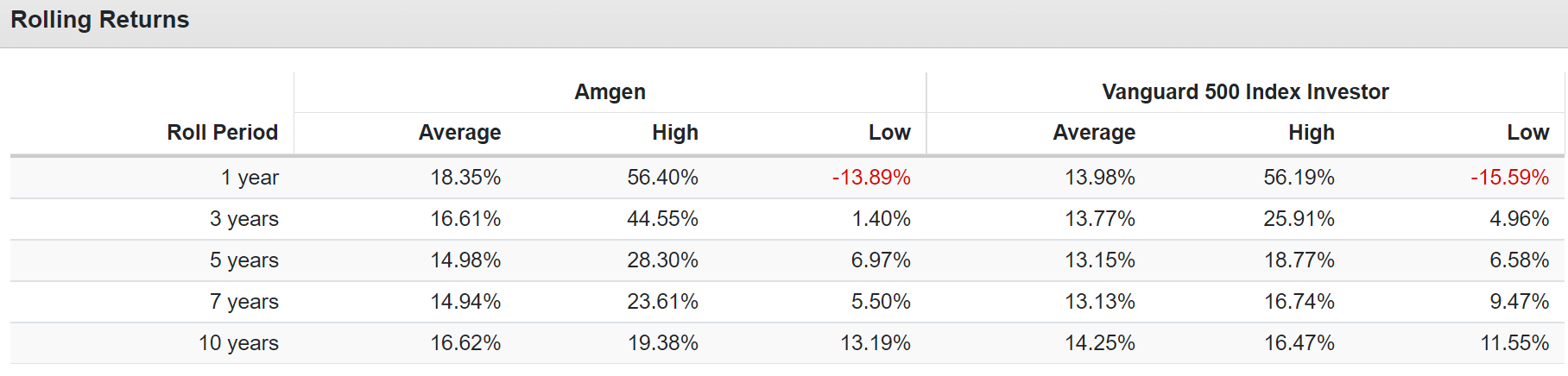1568x376 pixels.
Task: Click the Amgen Low column header
Action: click(x=889, y=132)
